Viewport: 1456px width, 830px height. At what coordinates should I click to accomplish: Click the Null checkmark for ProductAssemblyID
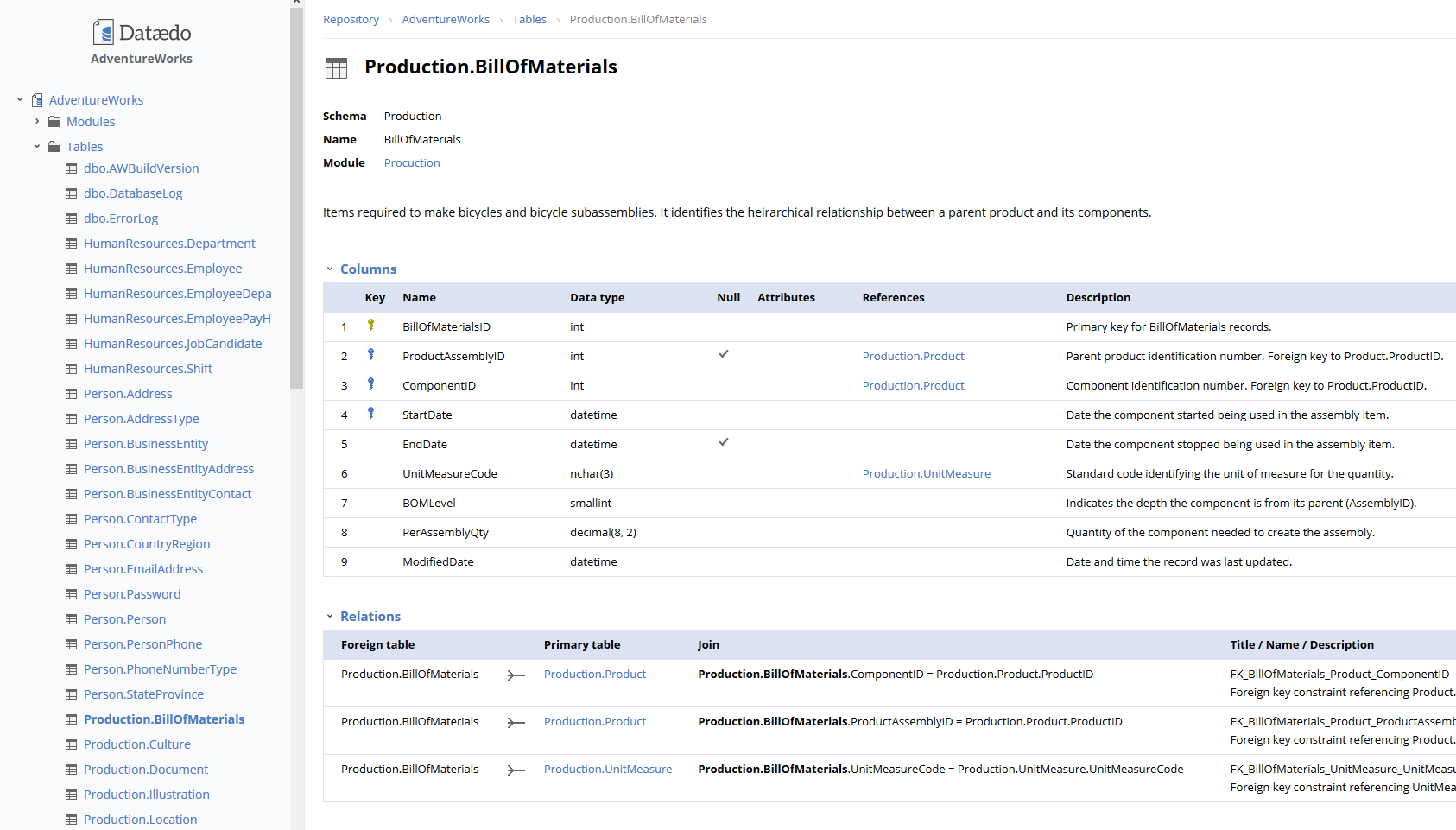(x=724, y=354)
